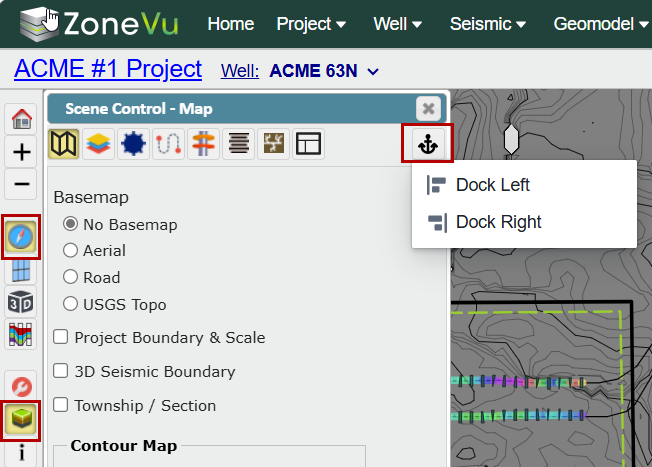The width and height of the screenshot is (652, 467).
Task: Open the stacked layers icon in Scene Control
Action: [99, 144]
